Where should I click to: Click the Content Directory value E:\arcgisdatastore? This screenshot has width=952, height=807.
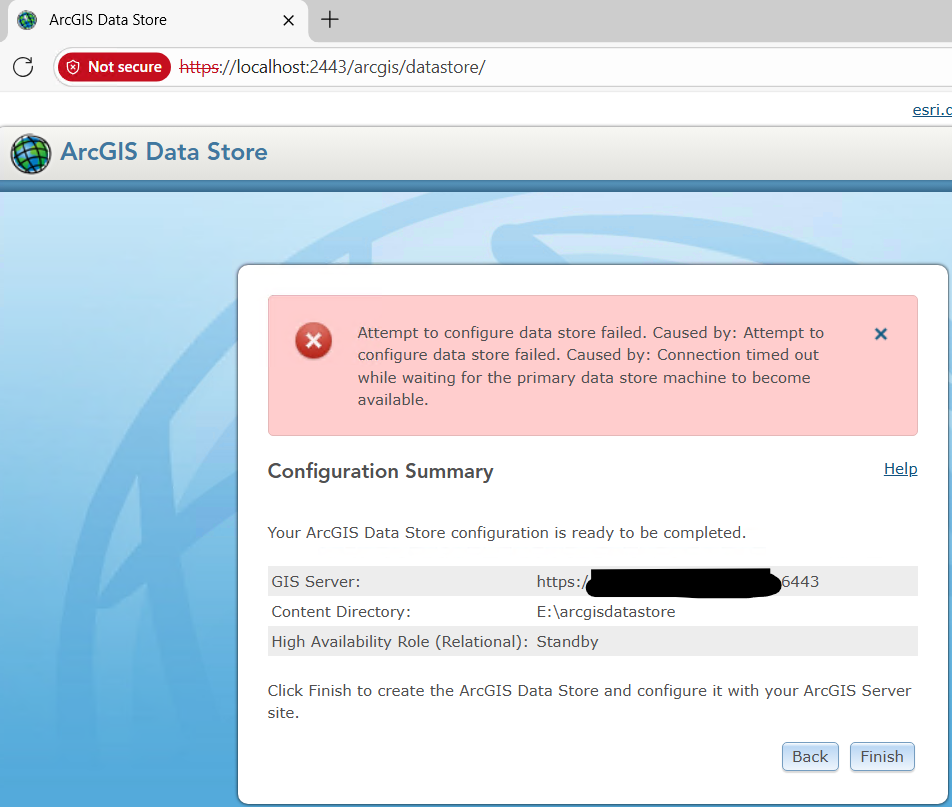(x=606, y=611)
